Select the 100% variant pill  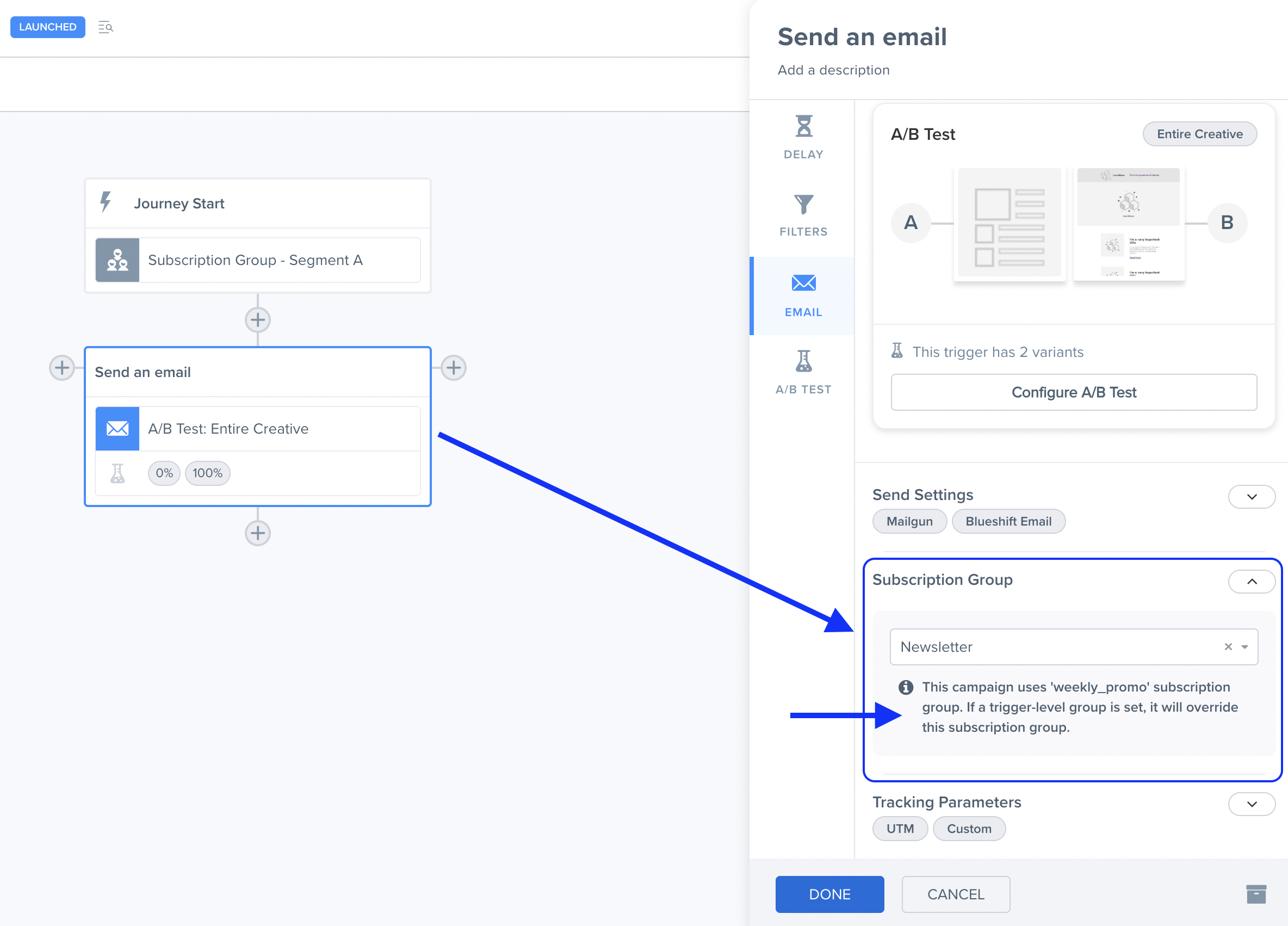click(x=207, y=473)
